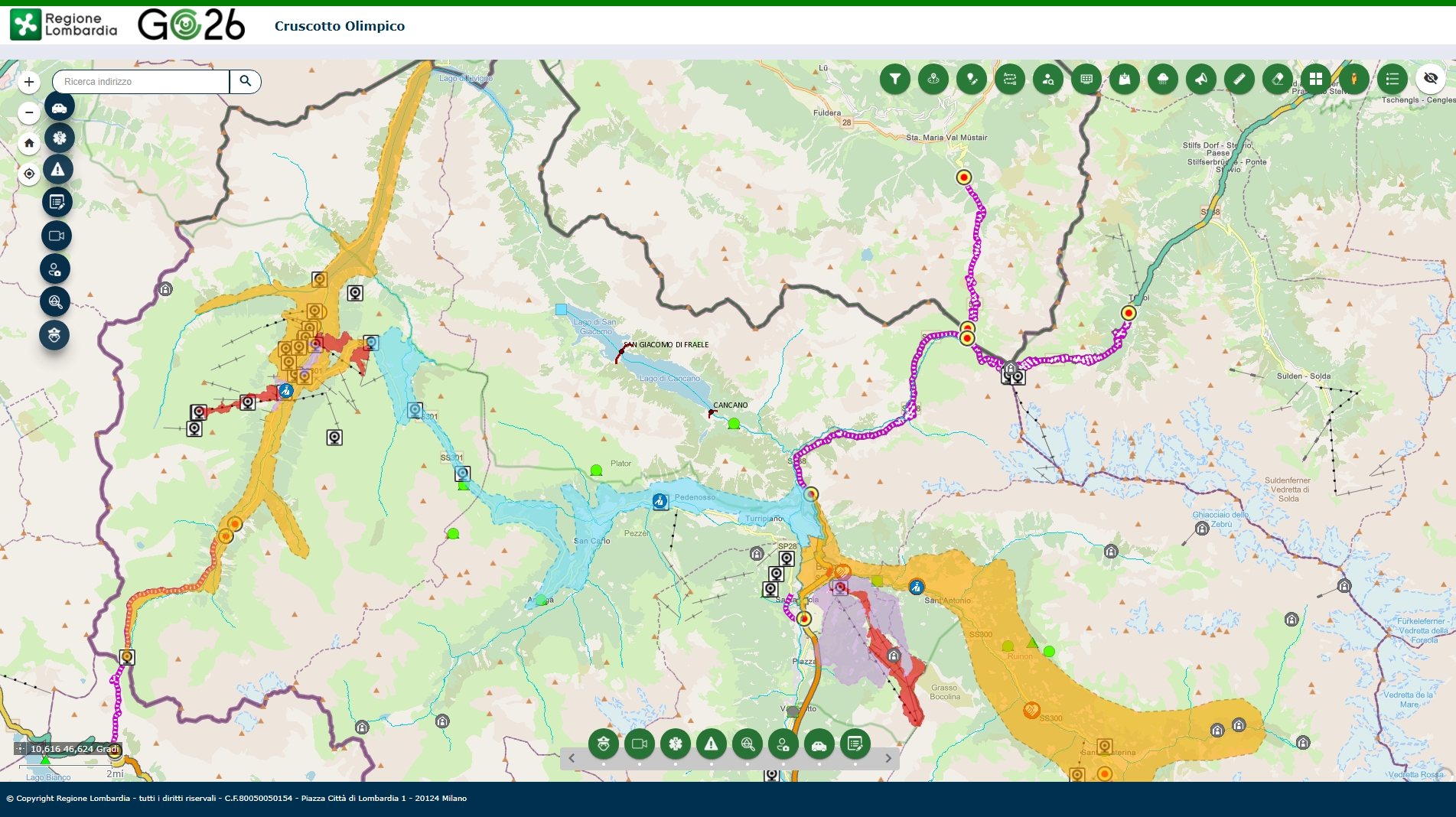1456x817 pixels.
Task: Toggle the video camera layer in bottom bar
Action: pyautogui.click(x=639, y=744)
